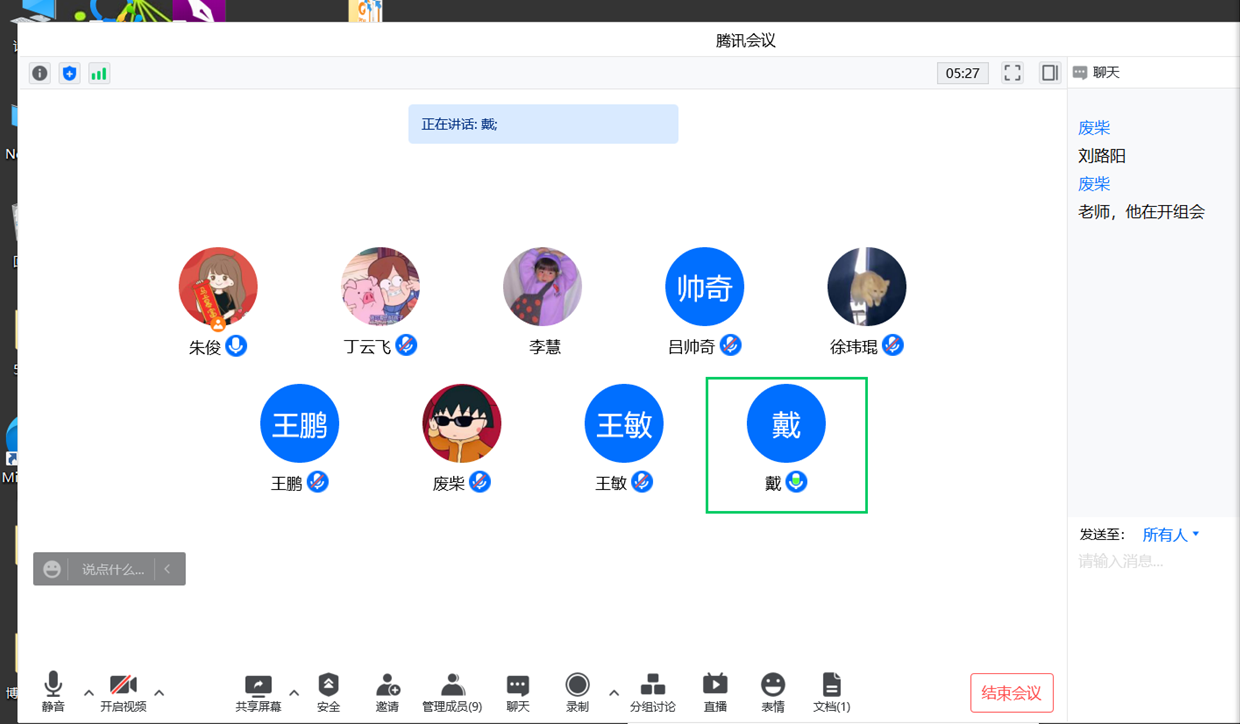
Task: Select participant 戴's avatar tile
Action: [x=786, y=425]
